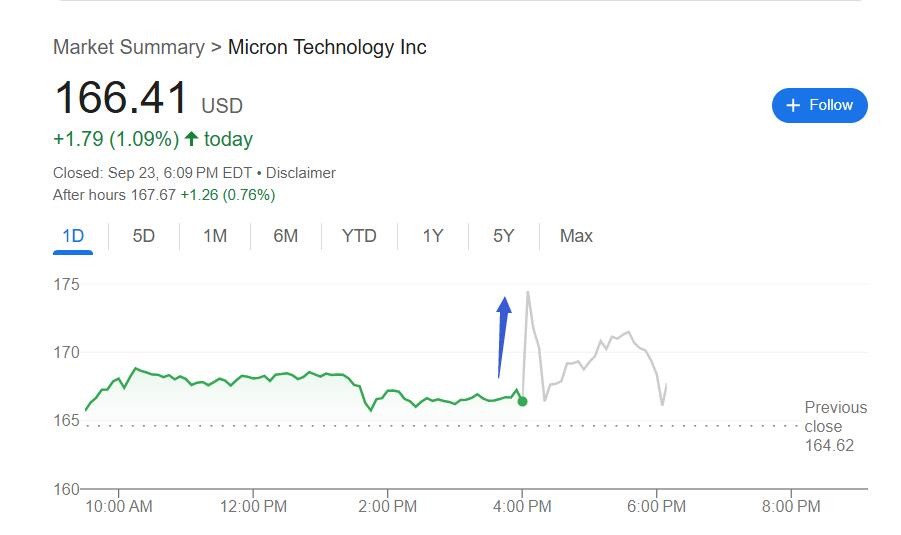Click the Previous close 164.62 label

coord(835,426)
